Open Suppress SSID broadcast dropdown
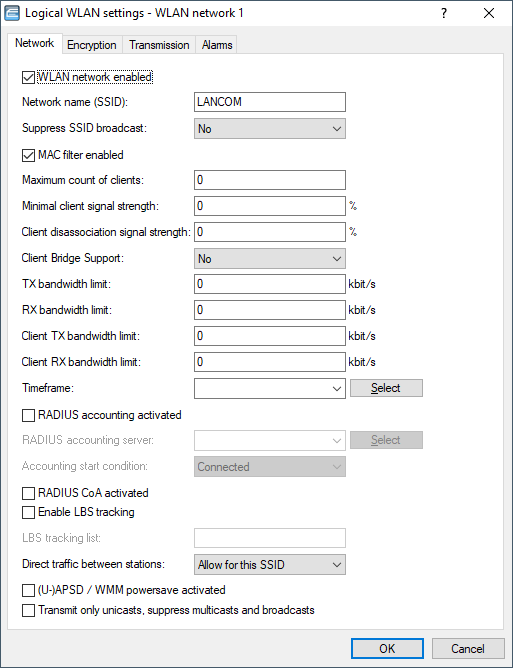This screenshot has height=668, width=513. pos(270,129)
